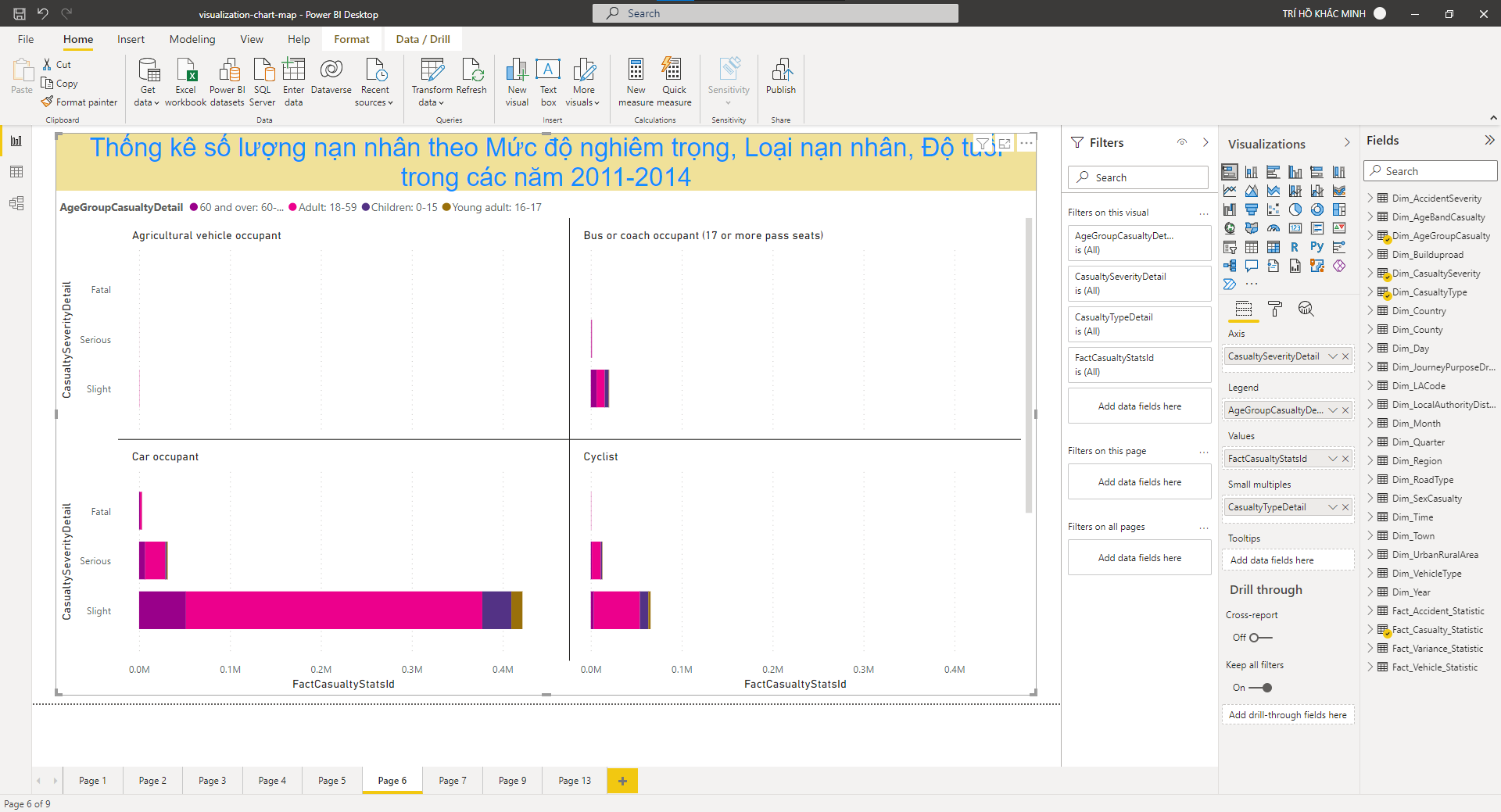Collapse the Visualizations pane chevron
Screen dimensions: 1501x812
[1346, 143]
